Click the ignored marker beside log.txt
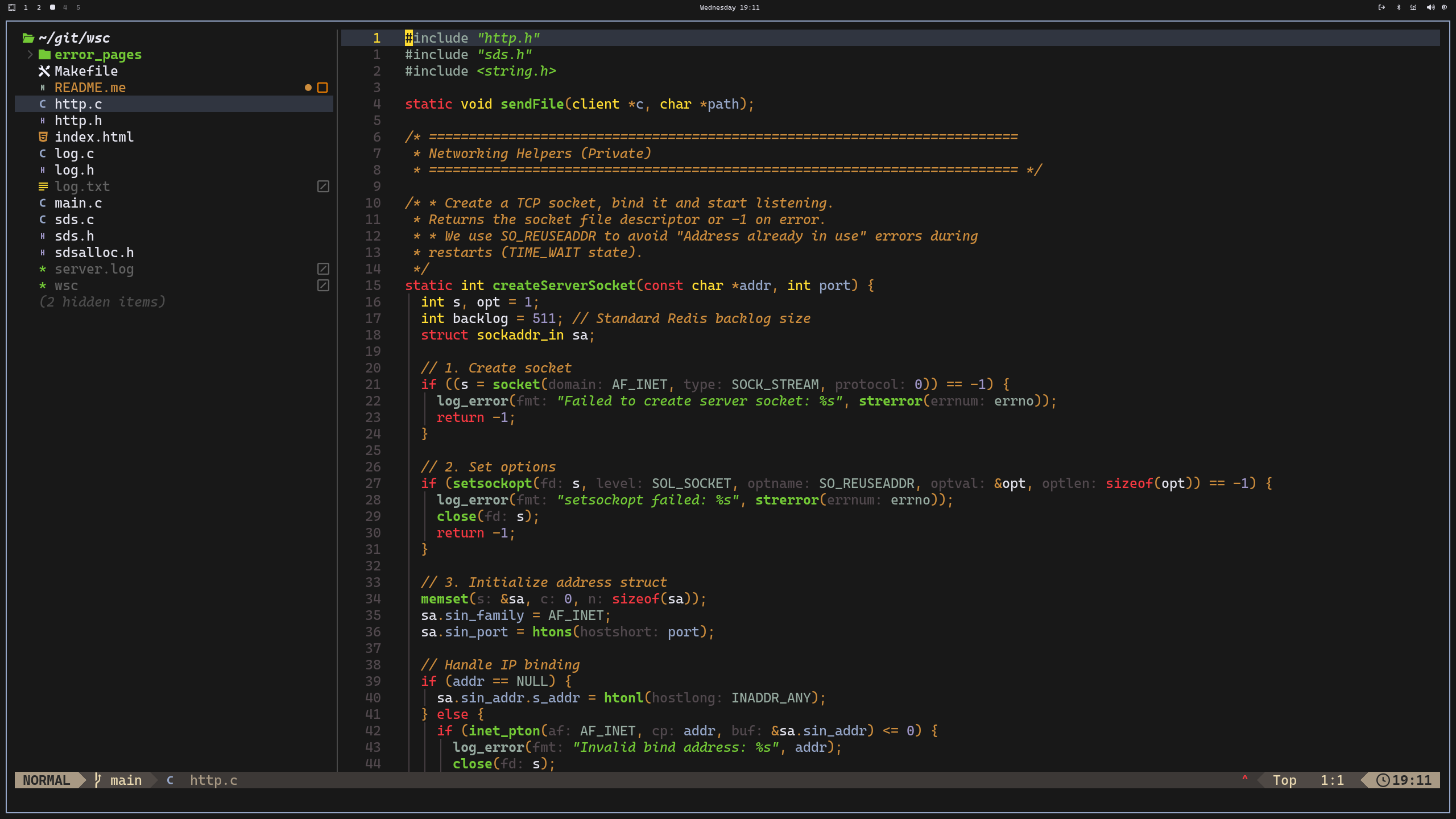The image size is (1456, 819). (x=323, y=187)
